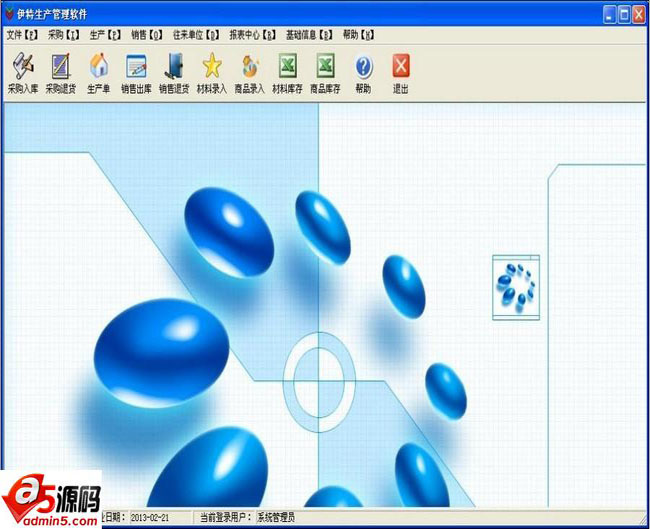Open the 材料录入 star icon
Image resolution: width=650 pixels, height=529 pixels.
pyautogui.click(x=212, y=73)
